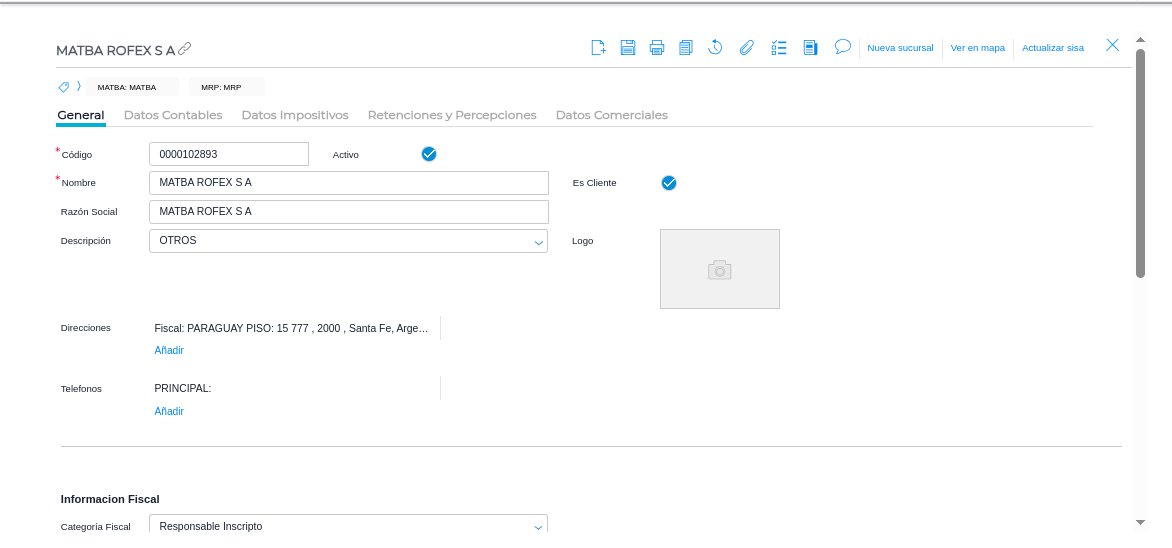Click the Nueva sucursal button
1172x548 pixels.
(900, 48)
